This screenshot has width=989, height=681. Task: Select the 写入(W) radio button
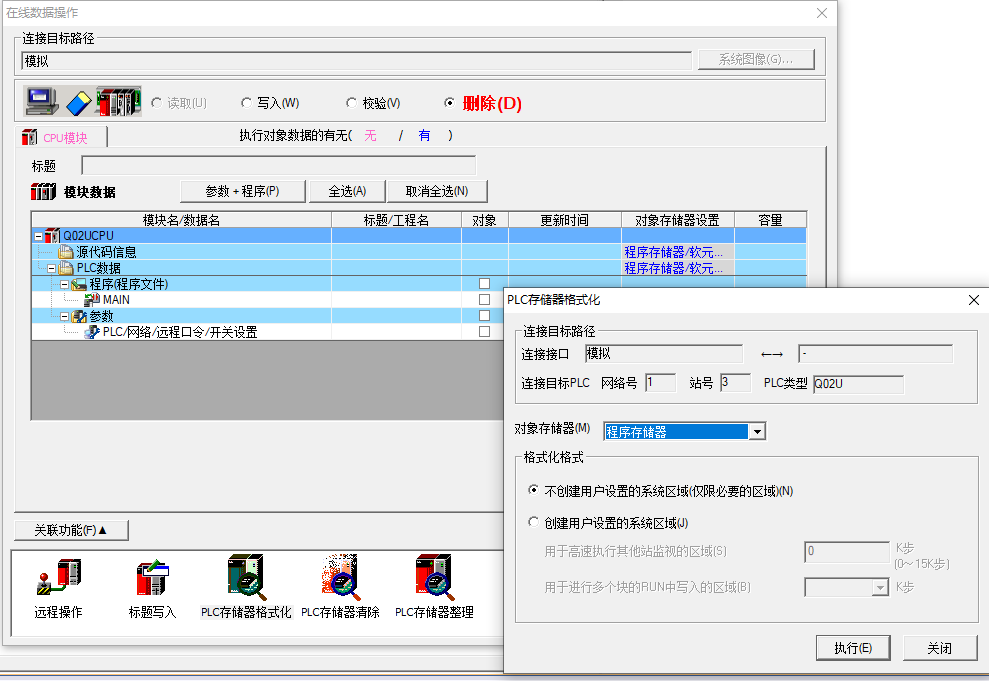247,103
